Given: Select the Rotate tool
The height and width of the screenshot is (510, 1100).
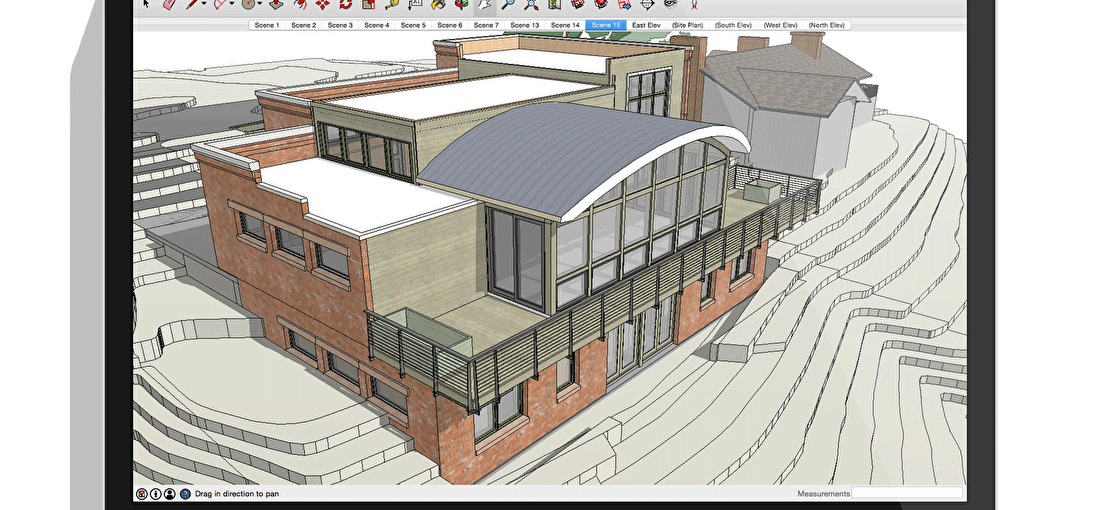Looking at the screenshot, I should (345, 4).
